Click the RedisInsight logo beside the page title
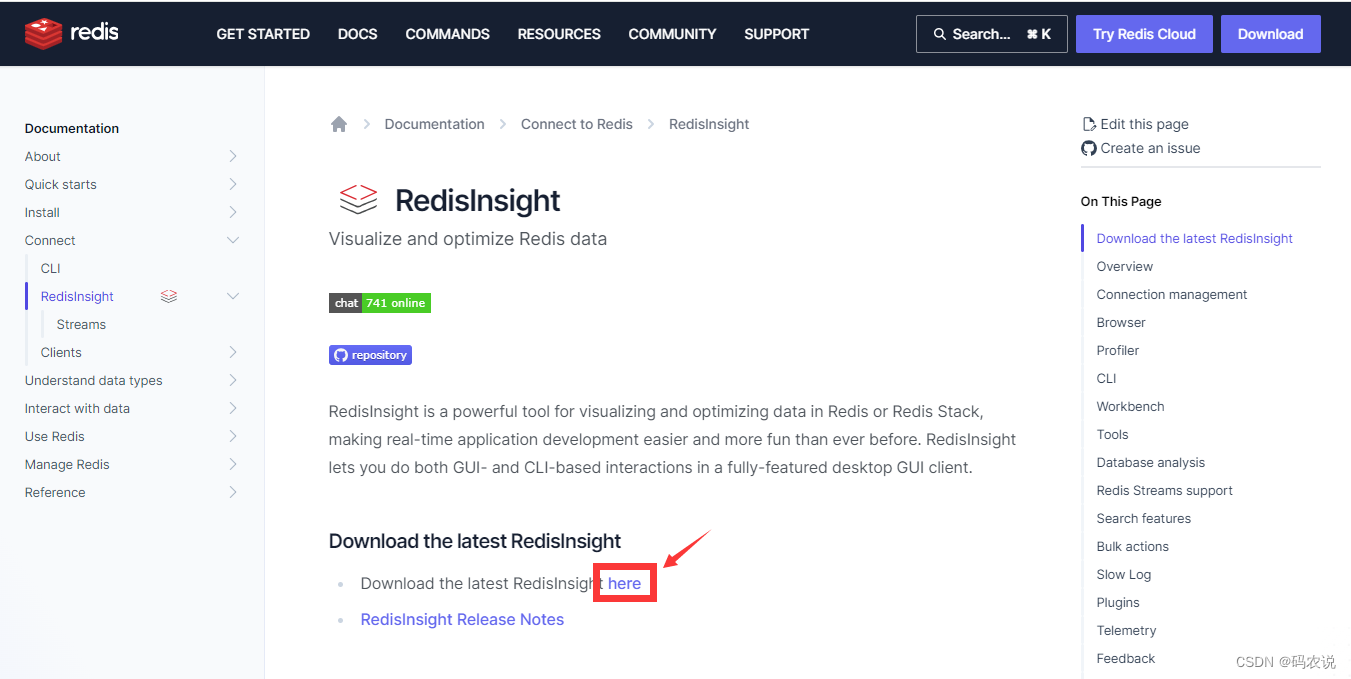 (x=358, y=200)
